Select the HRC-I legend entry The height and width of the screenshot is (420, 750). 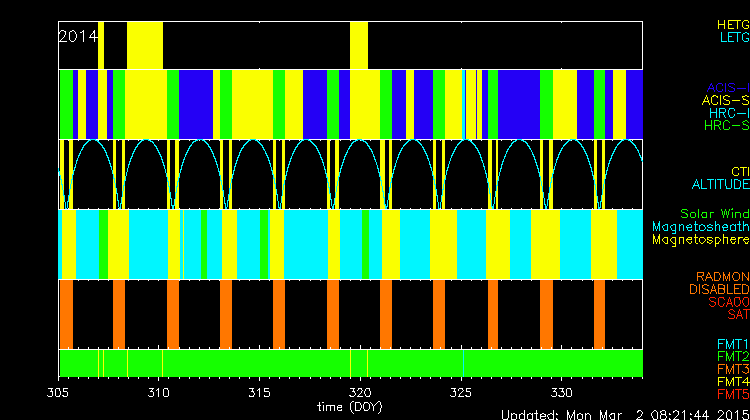[729, 113]
